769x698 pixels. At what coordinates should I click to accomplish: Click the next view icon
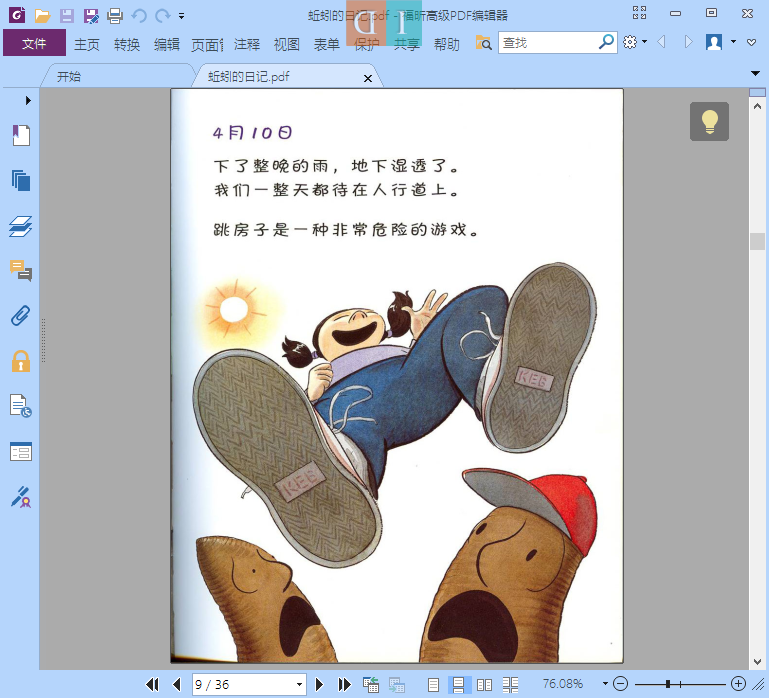pyautogui.click(x=397, y=684)
